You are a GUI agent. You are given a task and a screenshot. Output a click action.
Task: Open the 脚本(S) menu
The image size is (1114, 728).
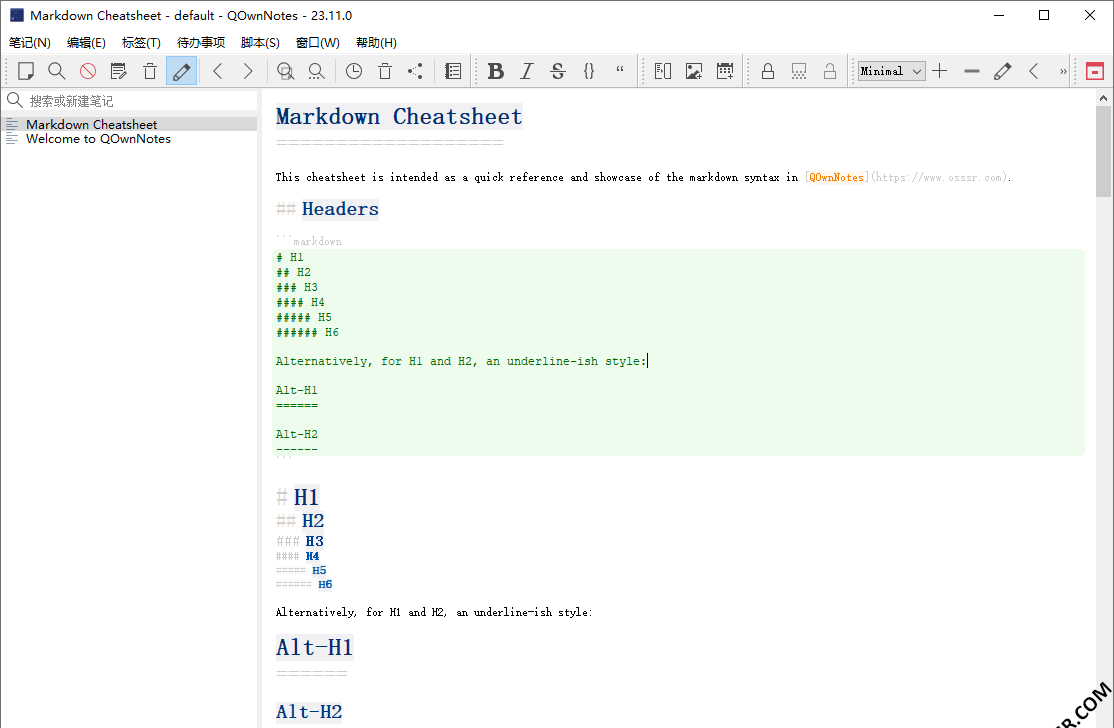click(260, 43)
